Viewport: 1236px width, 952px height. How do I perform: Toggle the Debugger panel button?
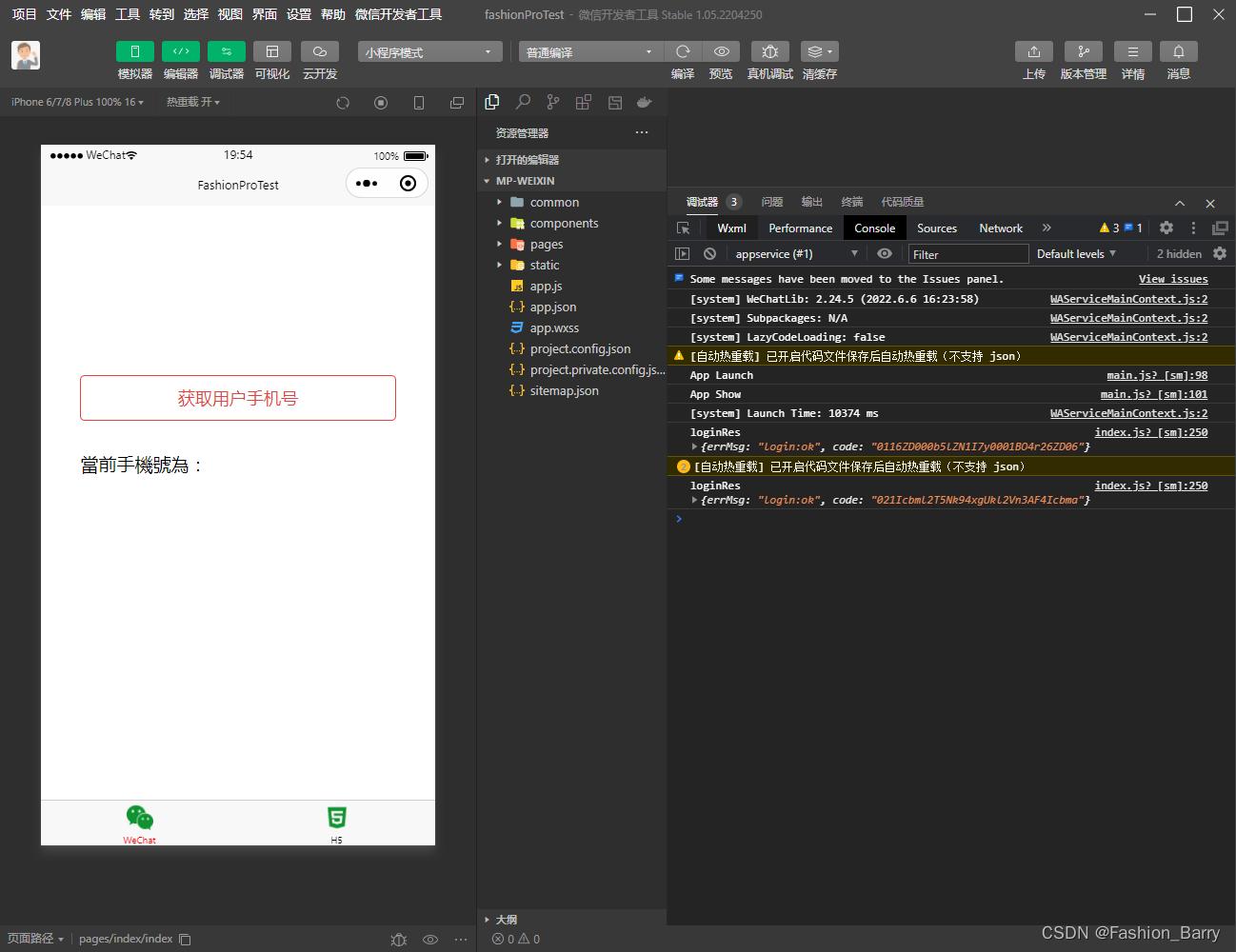(227, 51)
